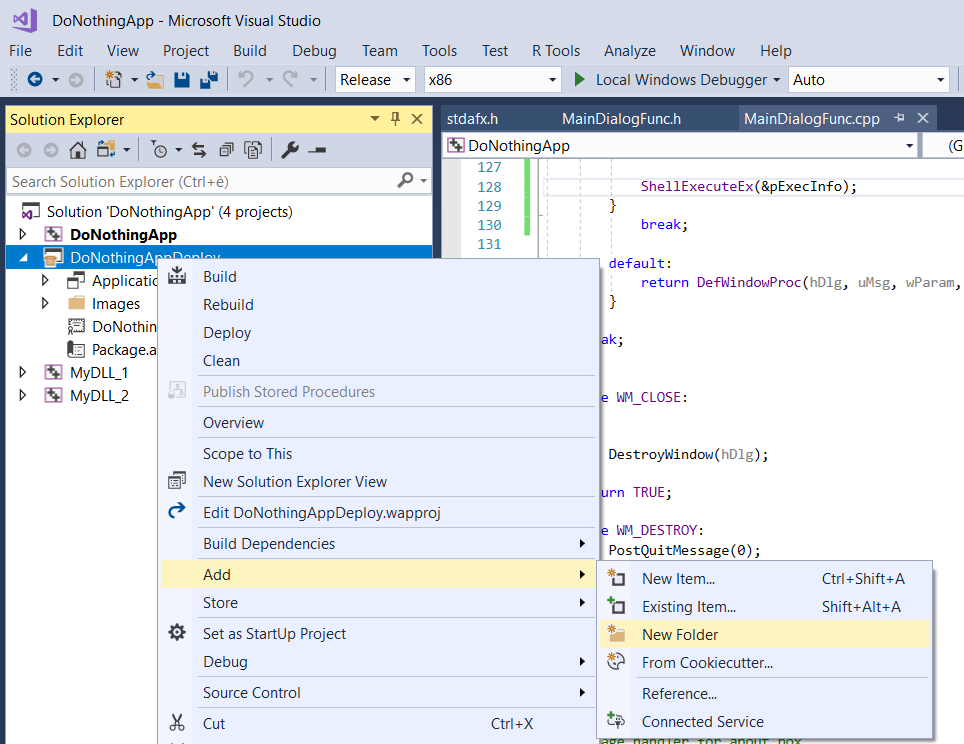The height and width of the screenshot is (744, 964).
Task: Pin the Solution Explorer panel with pushpin
Action: pyautogui.click(x=395, y=119)
